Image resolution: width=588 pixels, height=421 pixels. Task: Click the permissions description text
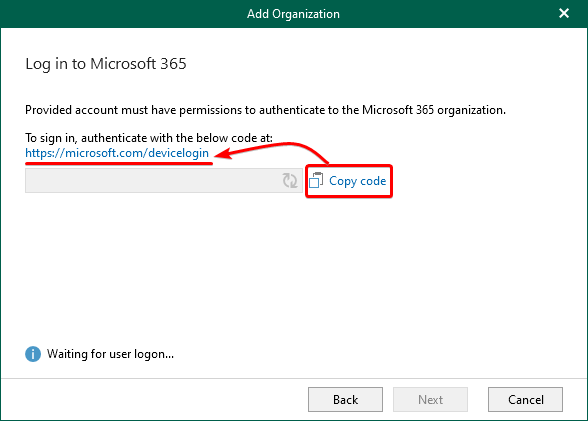[x=266, y=110]
